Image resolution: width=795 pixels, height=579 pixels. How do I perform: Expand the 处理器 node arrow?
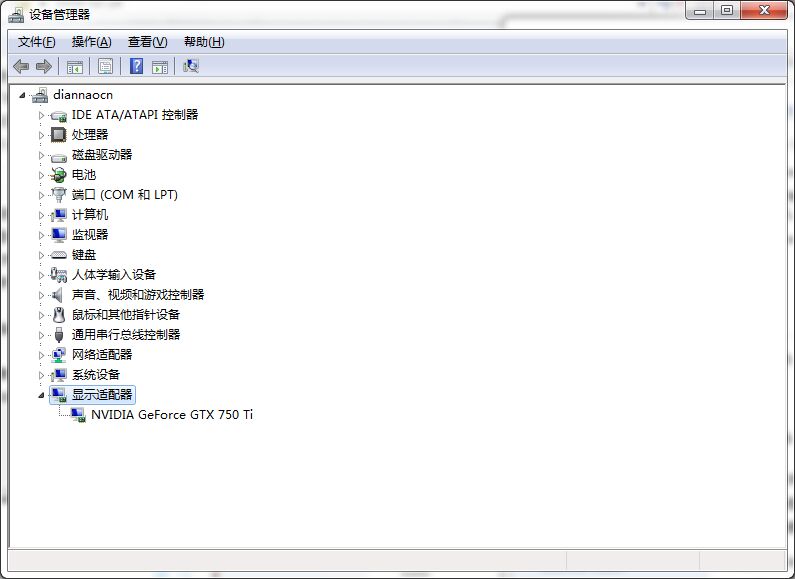point(42,135)
